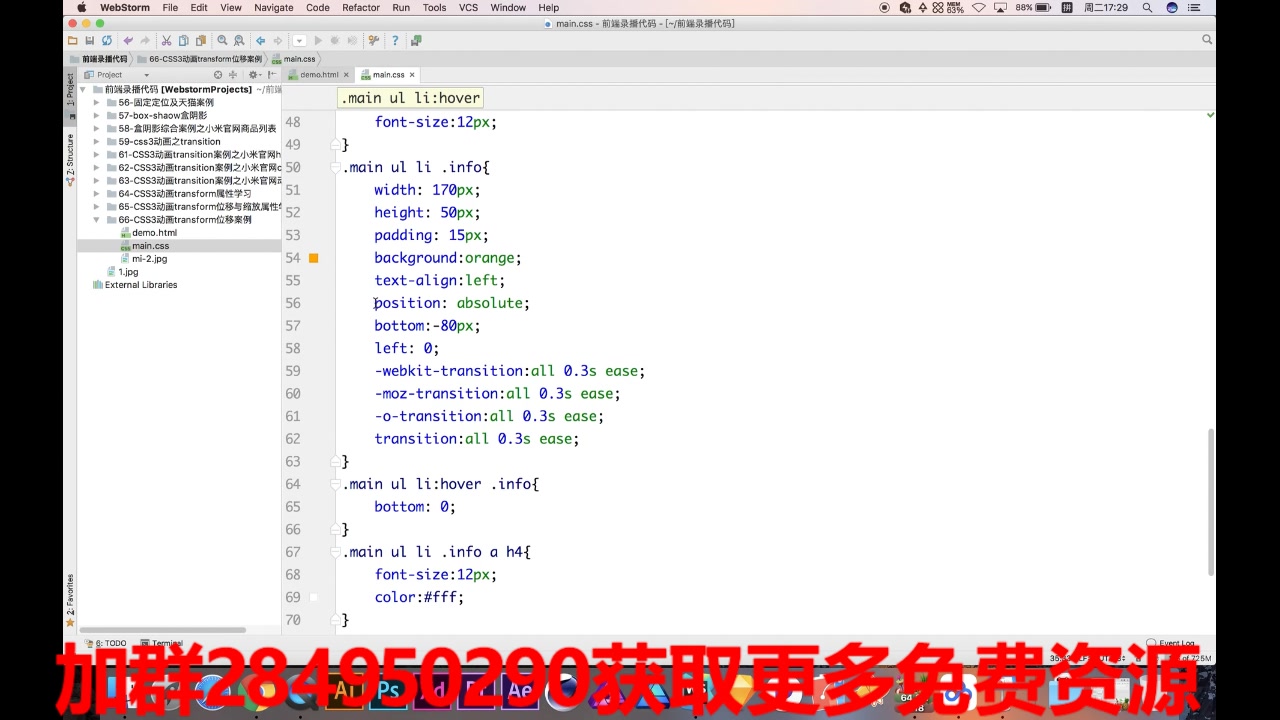Click the Find magnifier toolbar icon
The height and width of the screenshot is (720, 1280).
click(222, 41)
